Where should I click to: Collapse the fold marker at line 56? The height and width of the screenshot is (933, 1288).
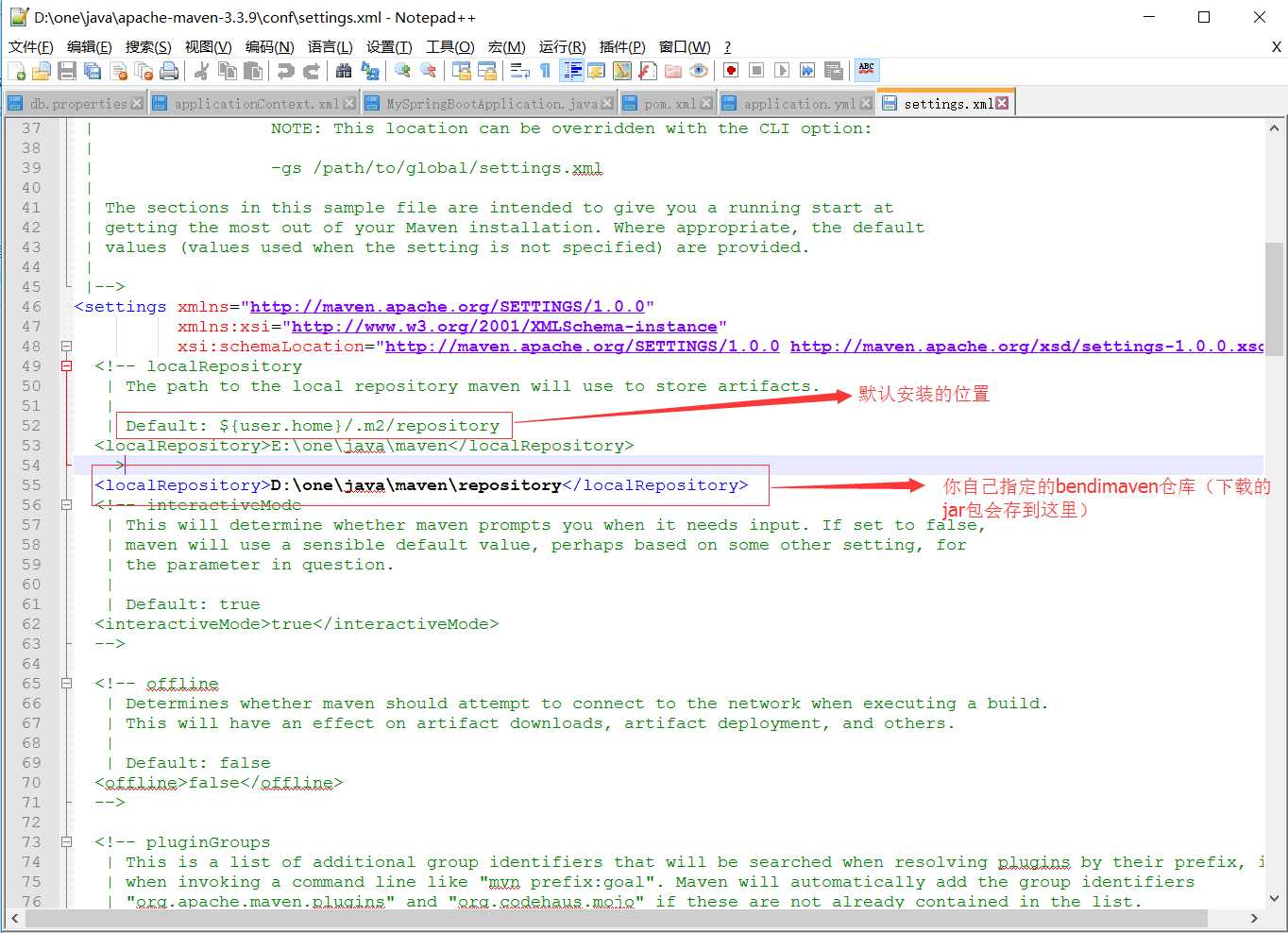66,505
